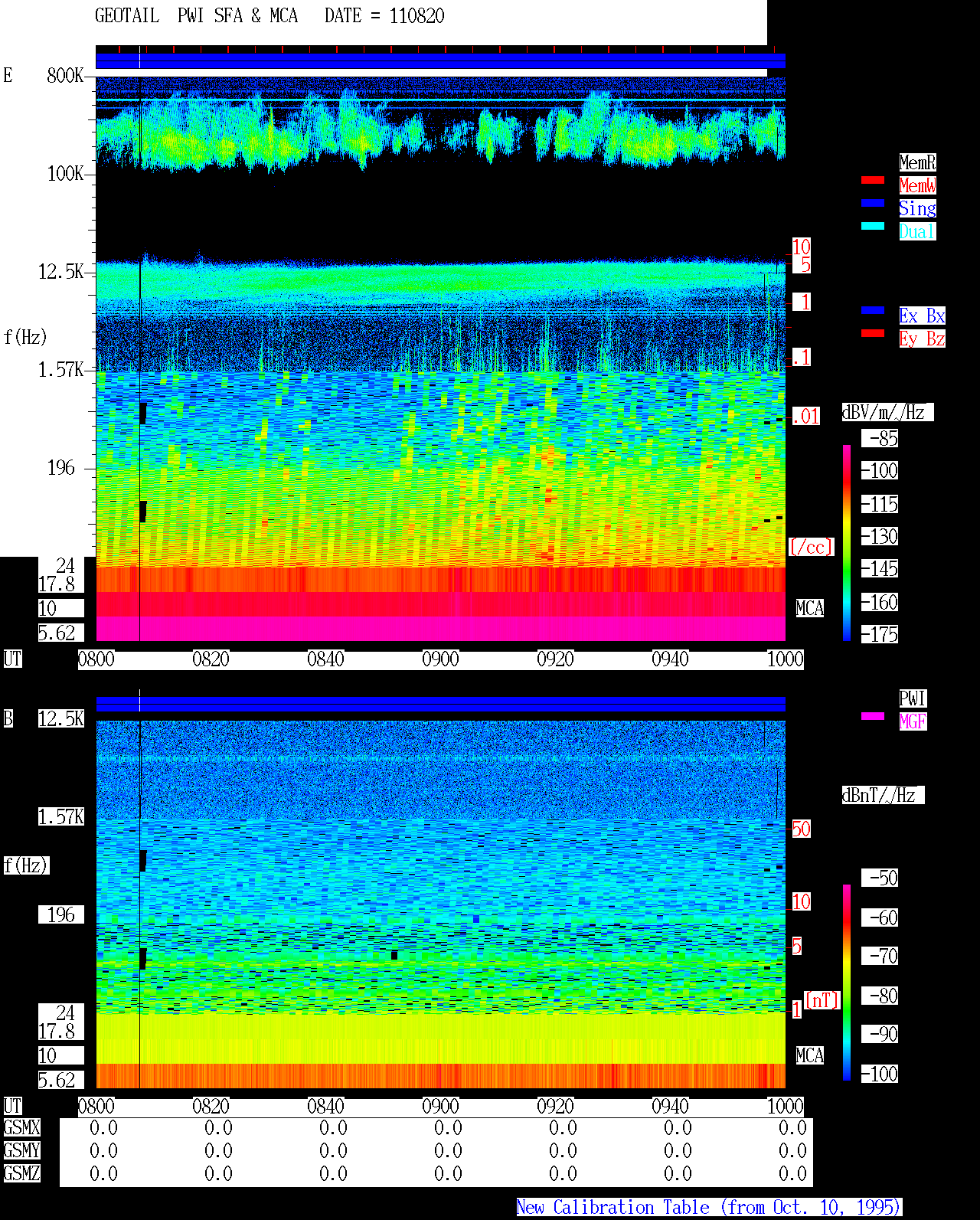Screen dimensions: 980x1220
Task: Click the blue Ex Bx legend swatch
Action: (873, 310)
